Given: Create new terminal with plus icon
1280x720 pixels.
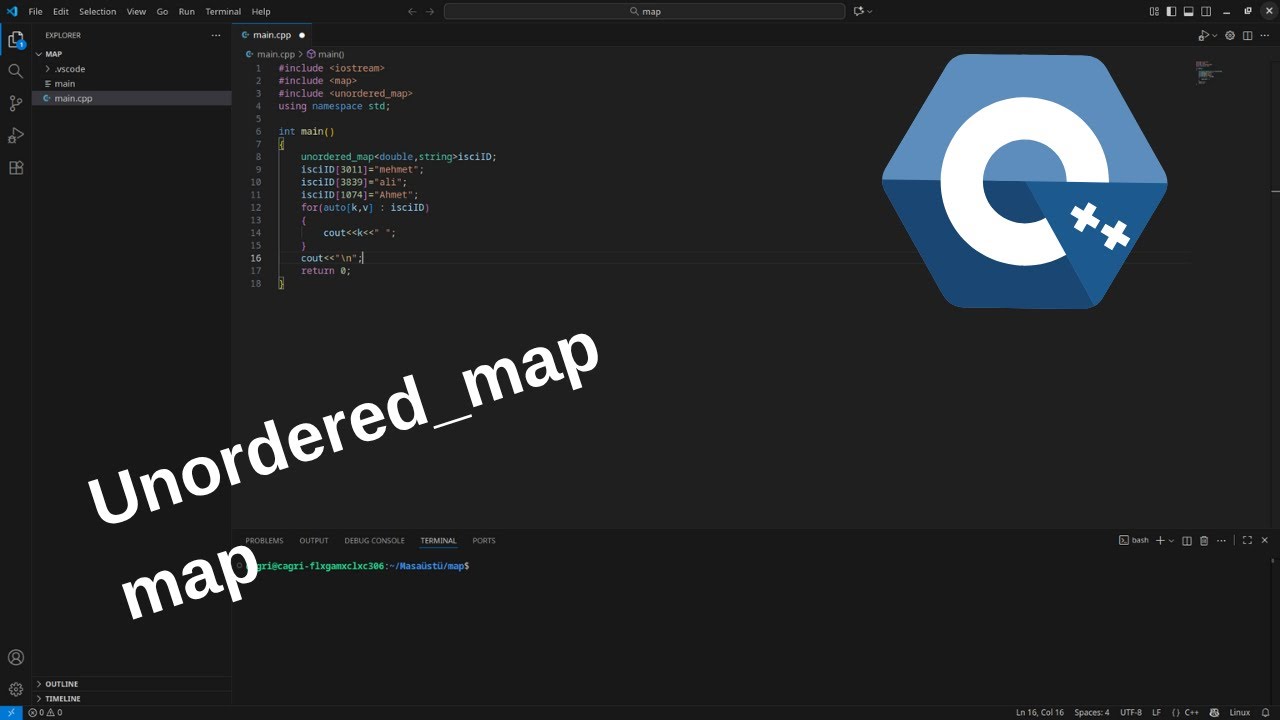Looking at the screenshot, I should tap(1160, 540).
